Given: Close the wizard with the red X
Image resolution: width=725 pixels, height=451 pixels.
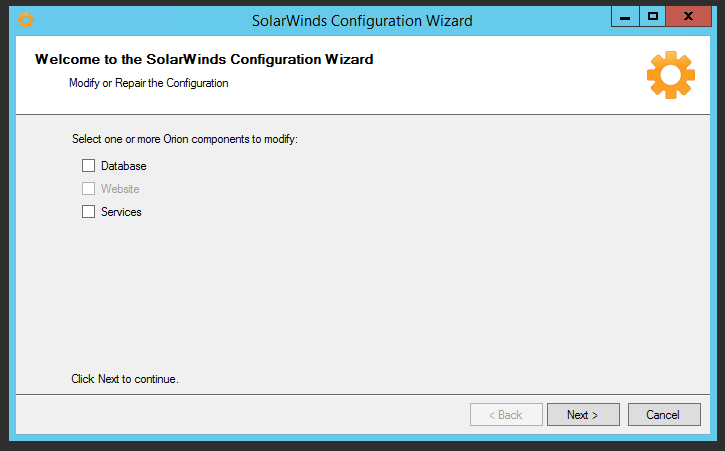Looking at the screenshot, I should pos(690,17).
